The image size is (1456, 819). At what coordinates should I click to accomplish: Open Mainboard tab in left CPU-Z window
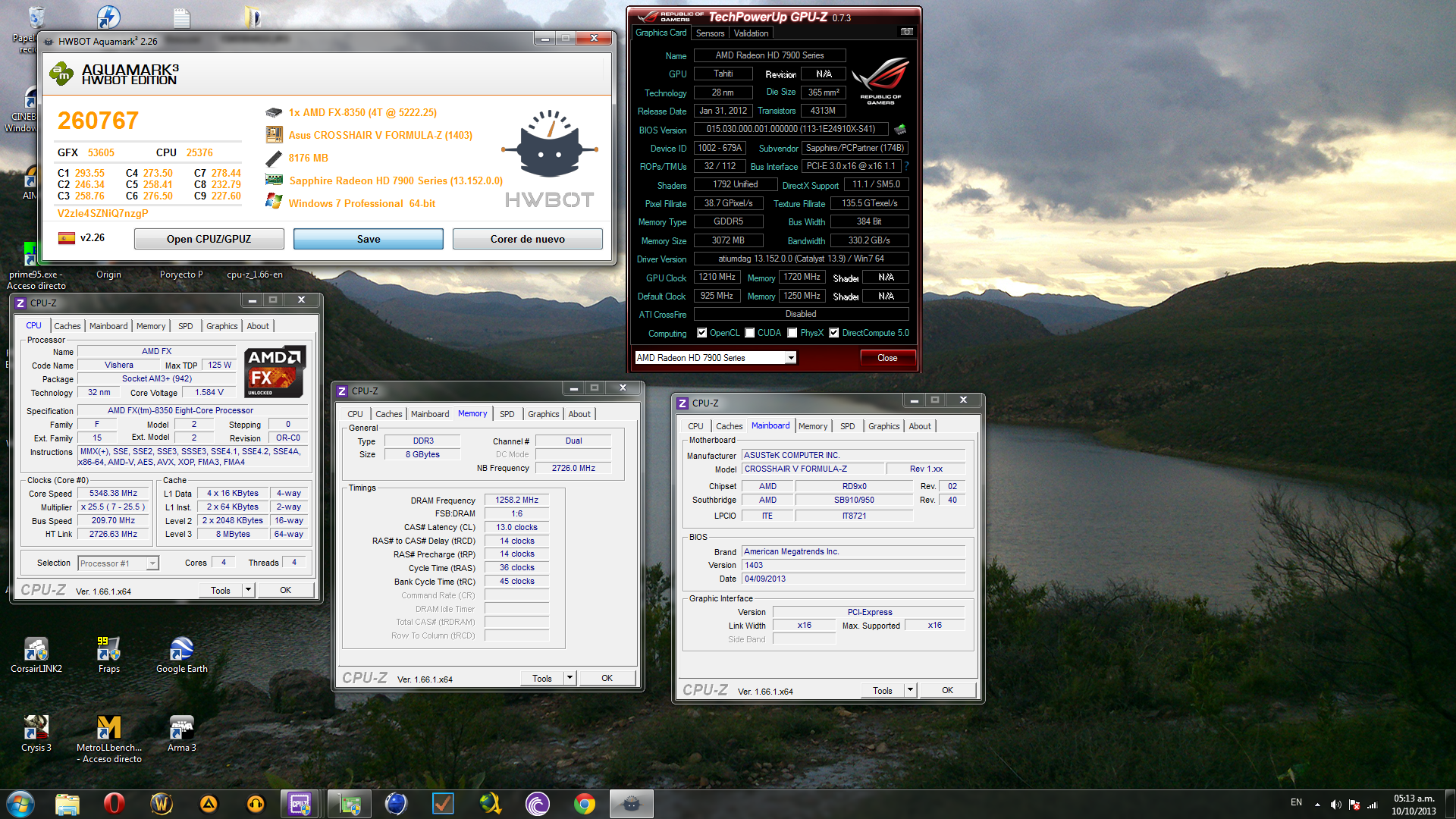coord(108,326)
